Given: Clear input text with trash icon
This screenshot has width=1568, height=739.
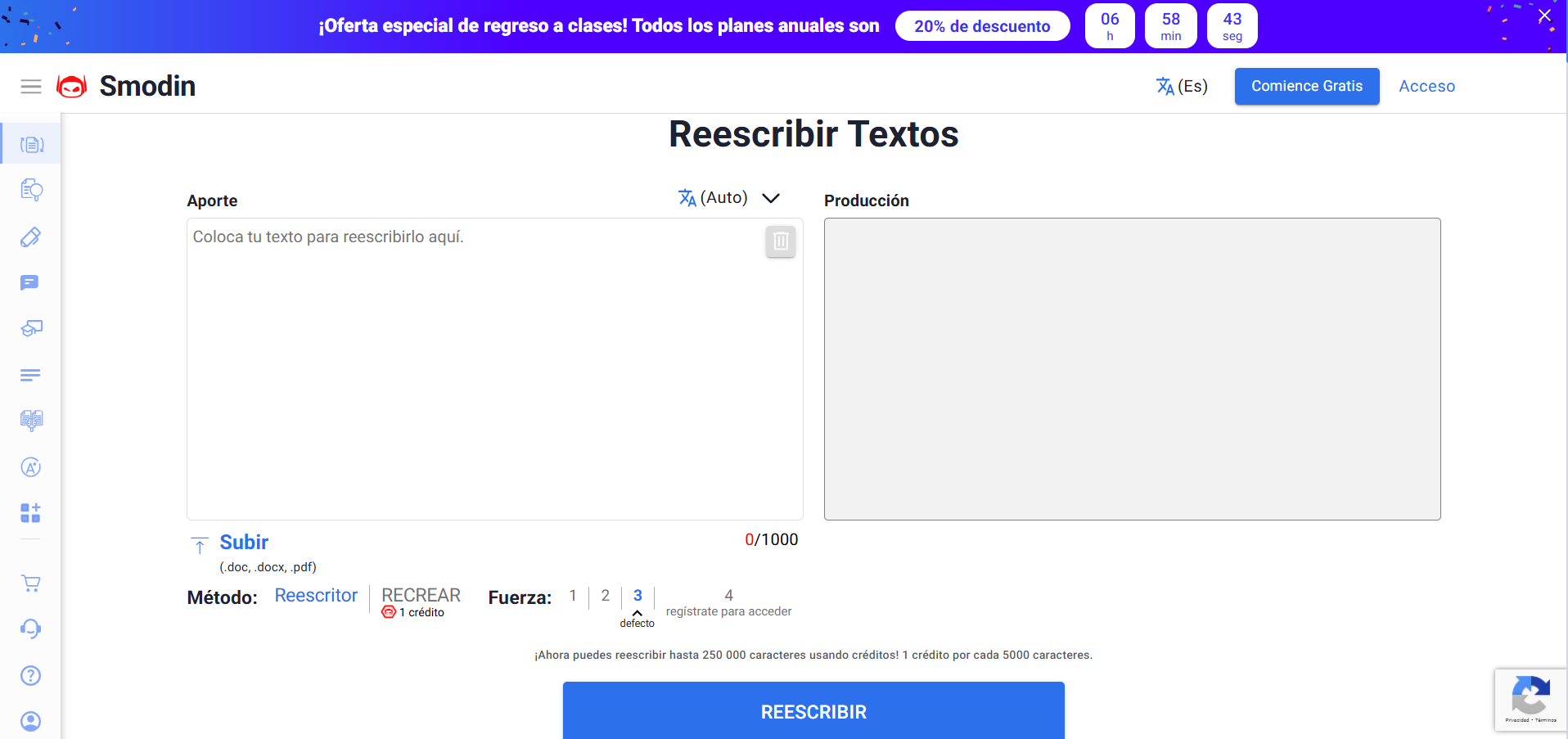Looking at the screenshot, I should (x=780, y=241).
